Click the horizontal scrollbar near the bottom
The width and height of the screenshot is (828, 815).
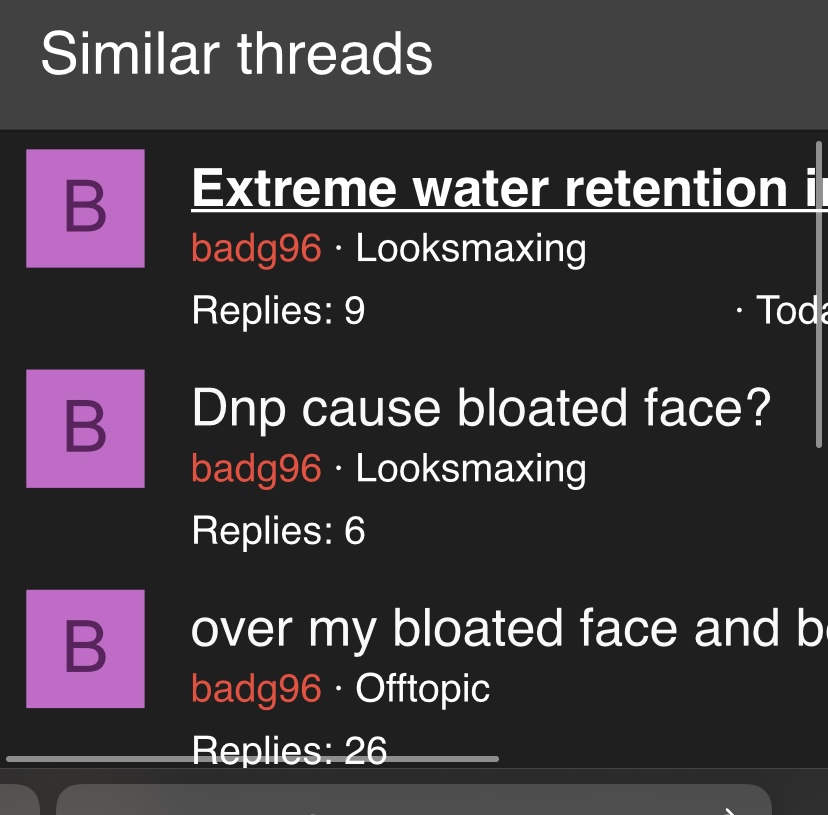pyautogui.click(x=252, y=759)
